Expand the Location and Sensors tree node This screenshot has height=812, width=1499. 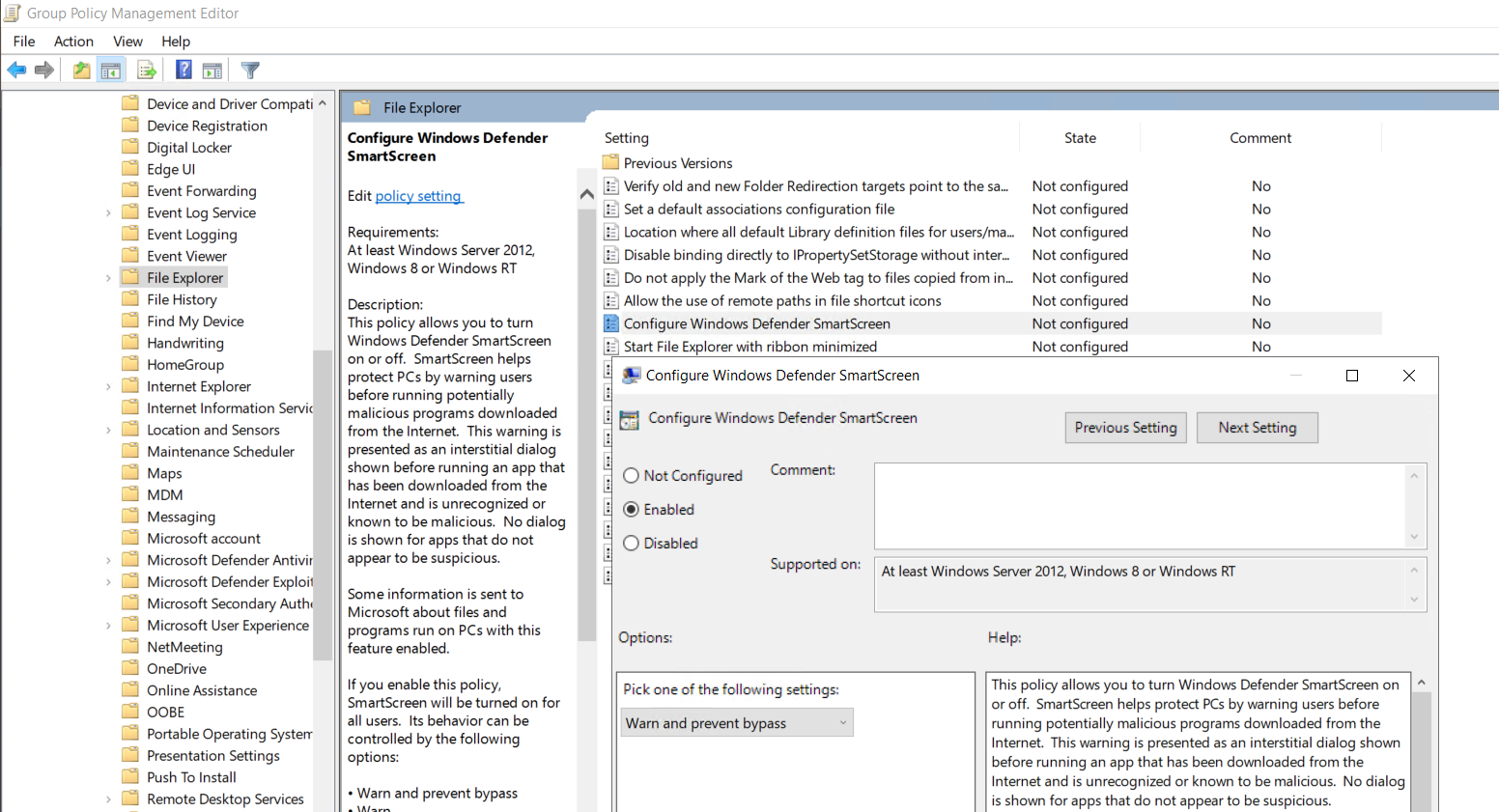point(108,430)
